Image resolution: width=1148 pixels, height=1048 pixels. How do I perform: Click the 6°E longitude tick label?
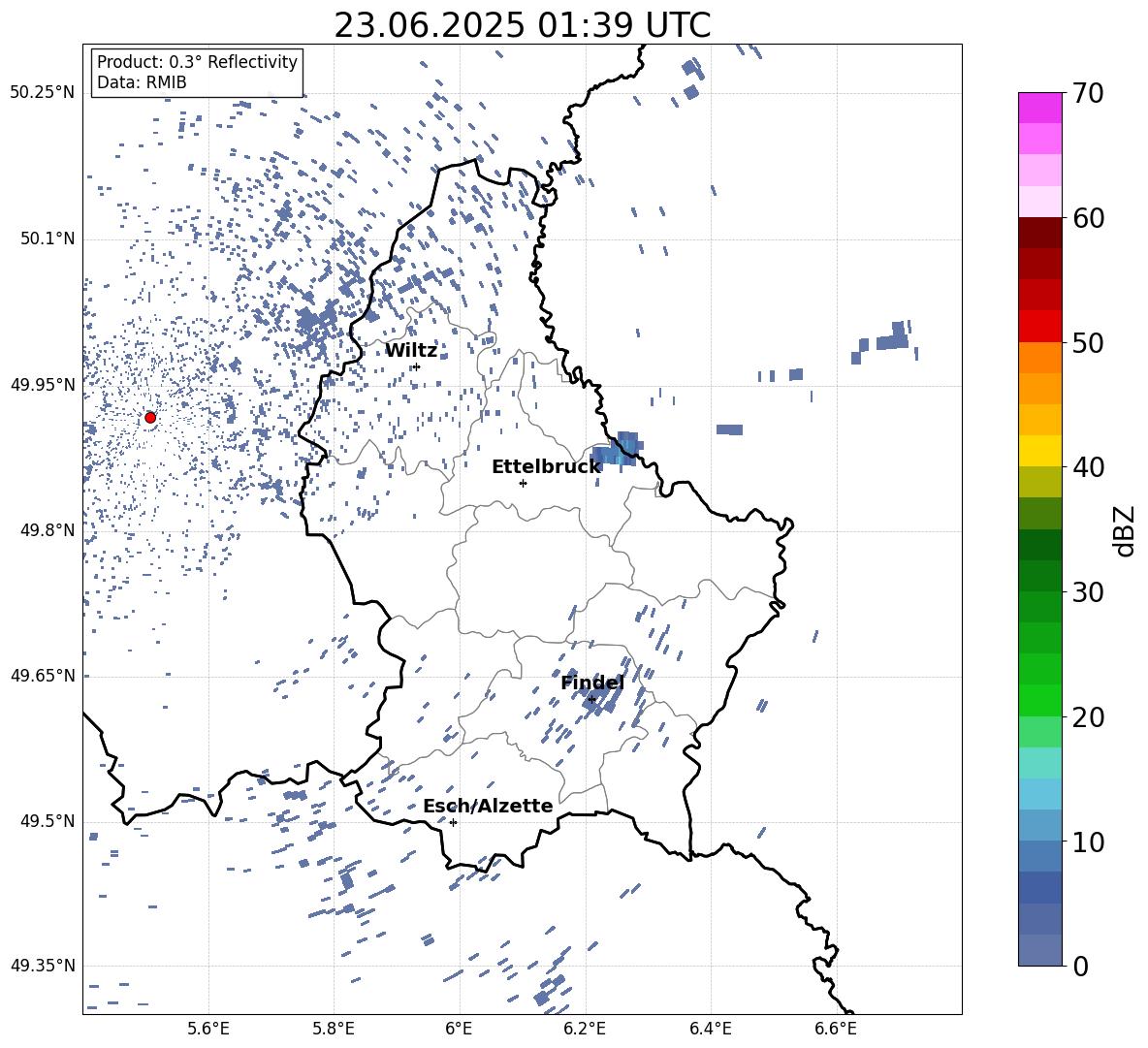coord(459,1029)
